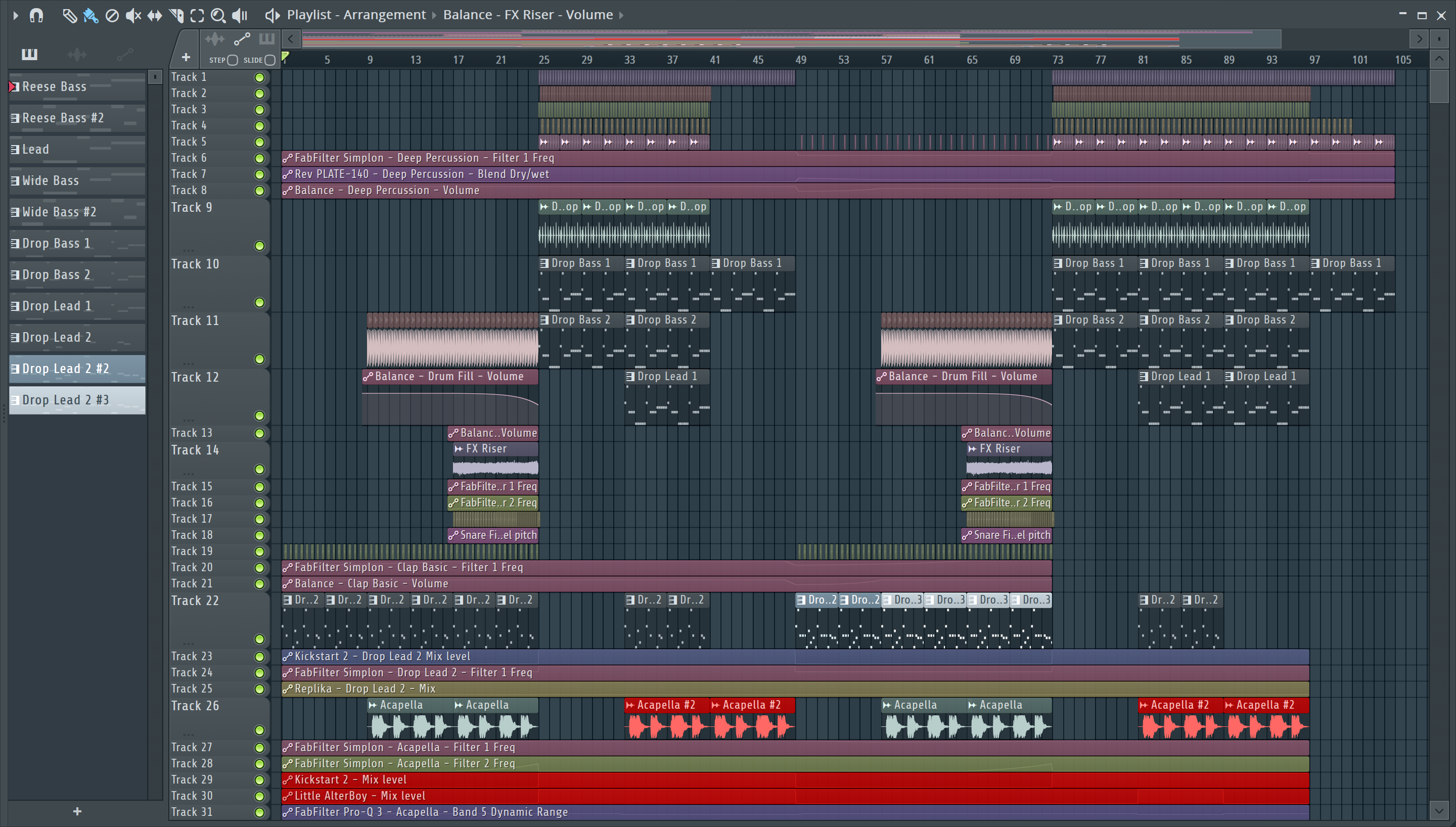The height and width of the screenshot is (827, 1456).
Task: Open Kickstart 2 Drop Lead 2 clip menu
Action: 288,657
